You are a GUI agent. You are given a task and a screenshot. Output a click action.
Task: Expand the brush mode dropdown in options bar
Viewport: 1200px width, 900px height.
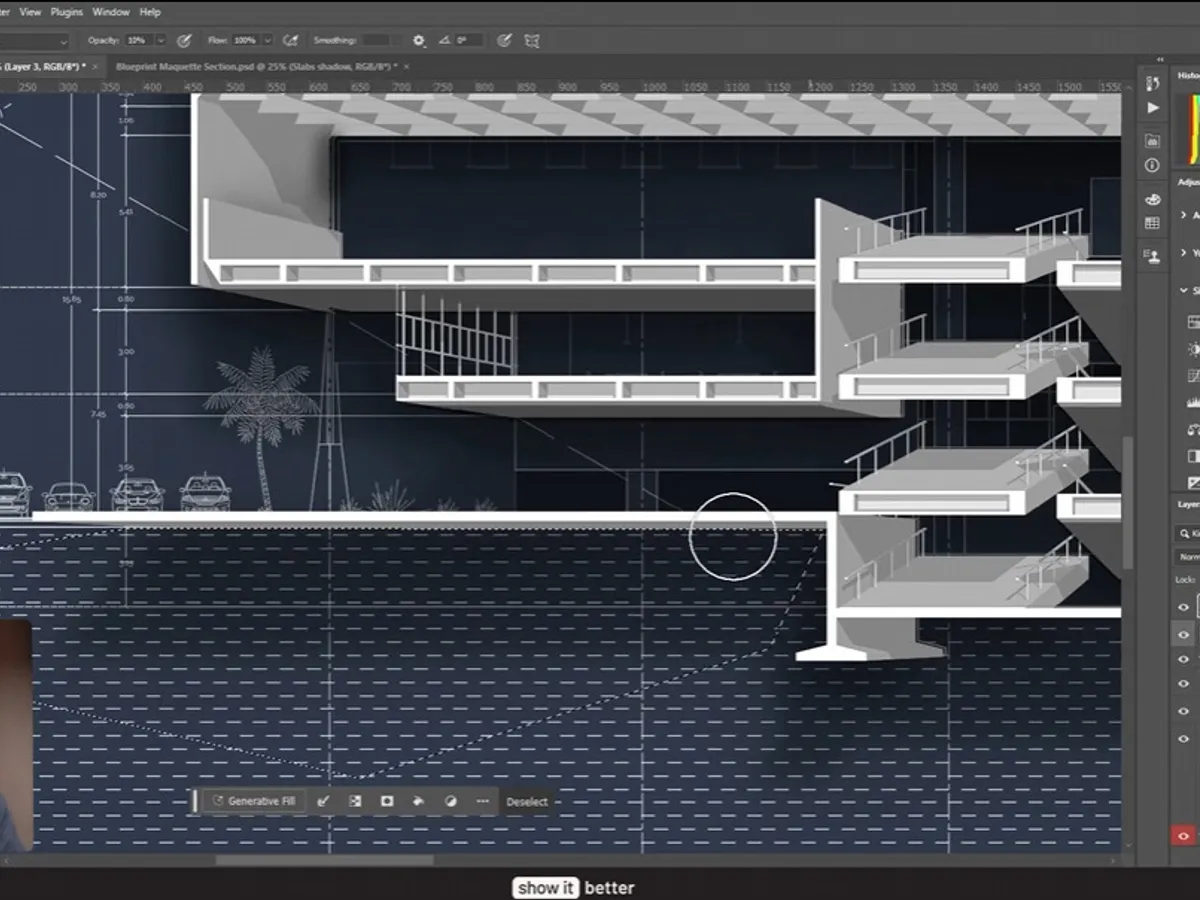pos(63,41)
